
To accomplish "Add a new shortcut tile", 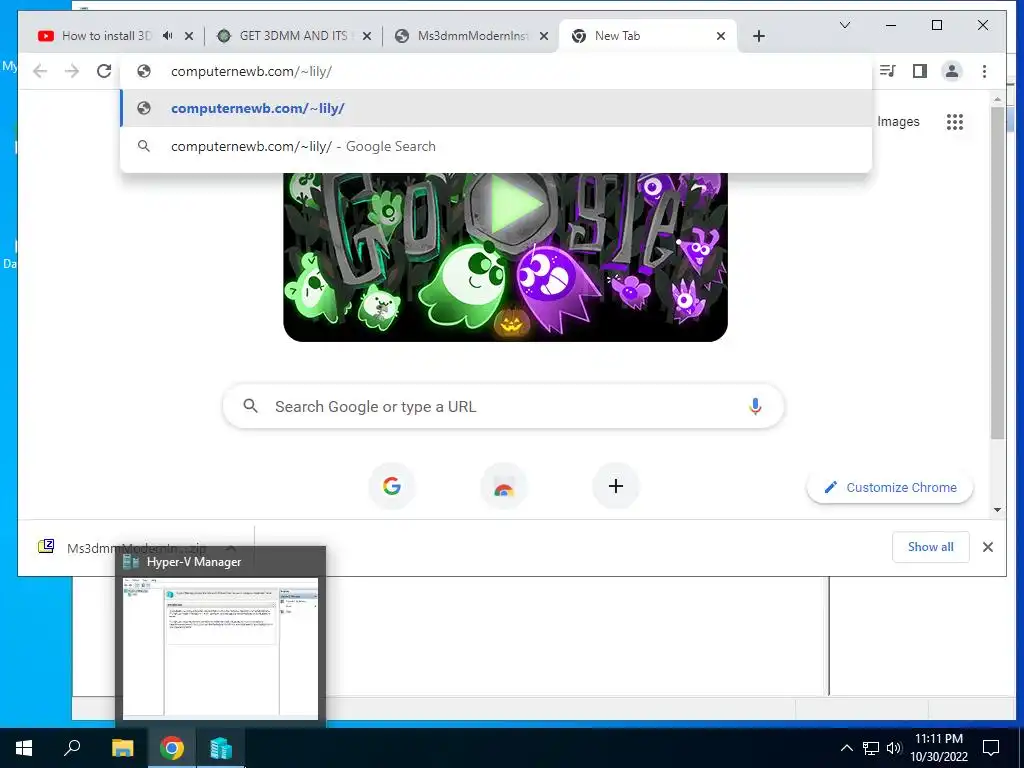I will pyautogui.click(x=615, y=486).
